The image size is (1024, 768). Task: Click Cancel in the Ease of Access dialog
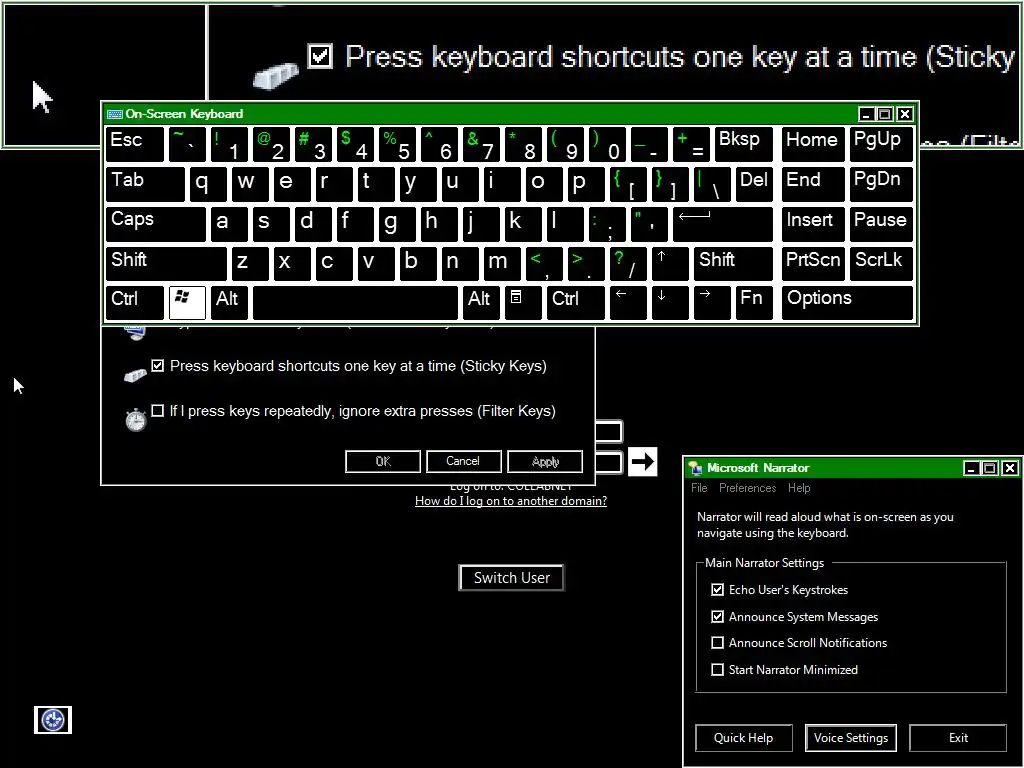tap(463, 461)
